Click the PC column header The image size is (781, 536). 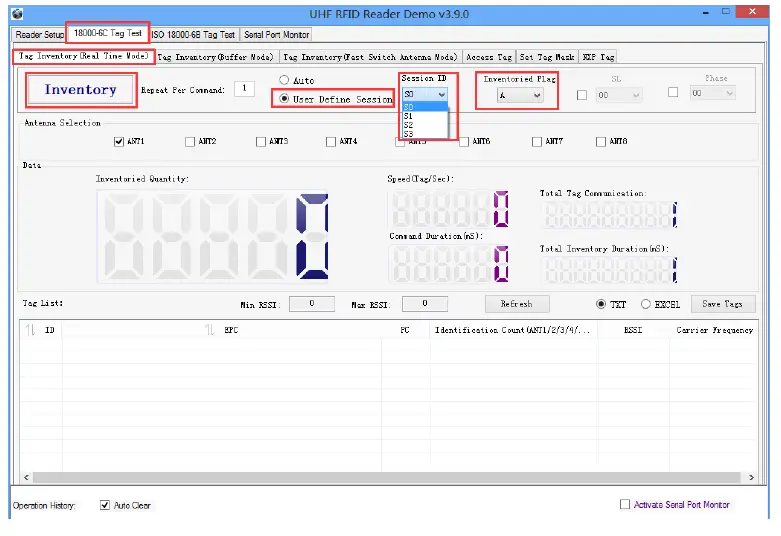[405, 330]
